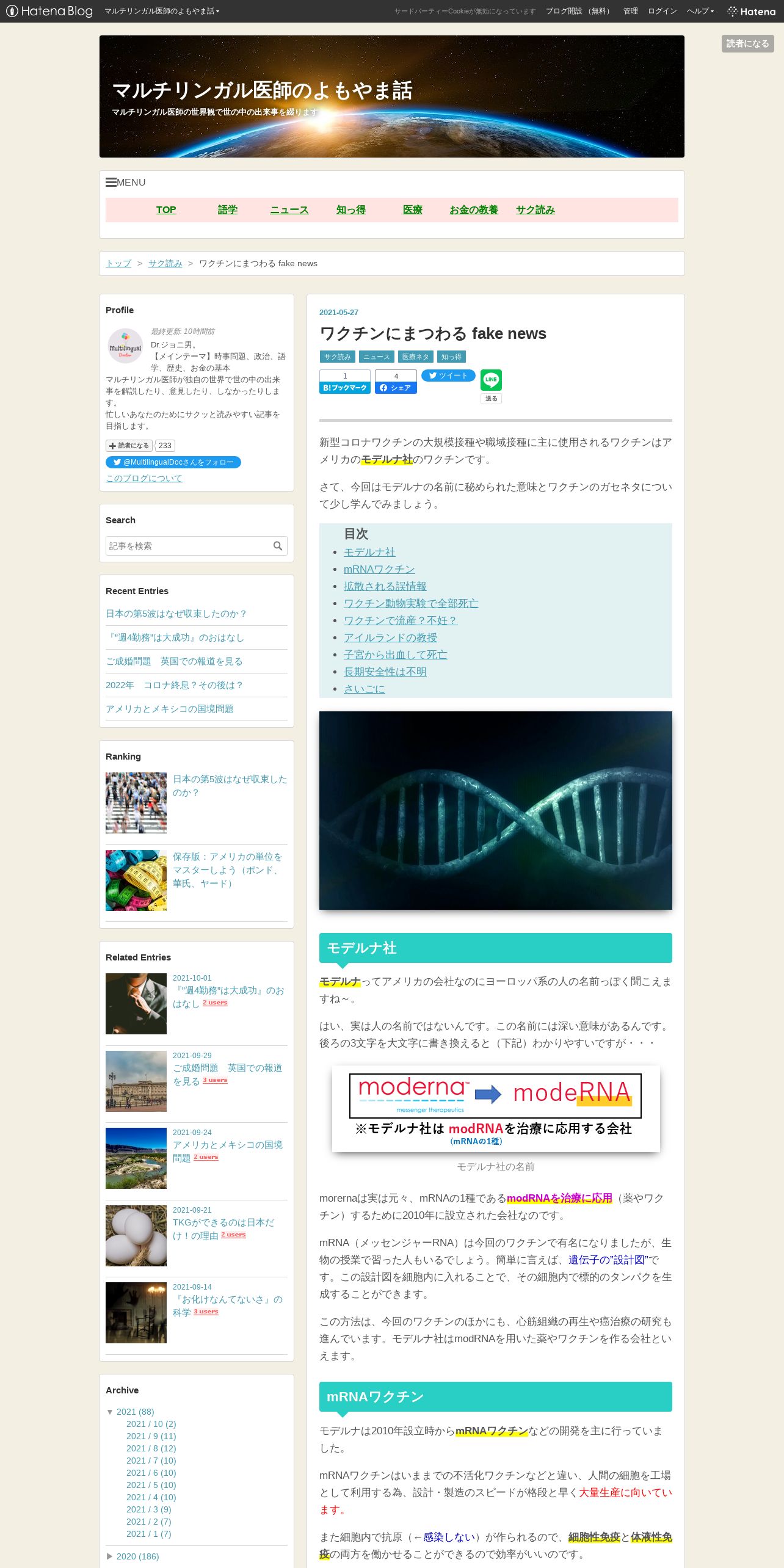Open recent entry 2022年 コロナ終息？その後は？

[x=175, y=685]
